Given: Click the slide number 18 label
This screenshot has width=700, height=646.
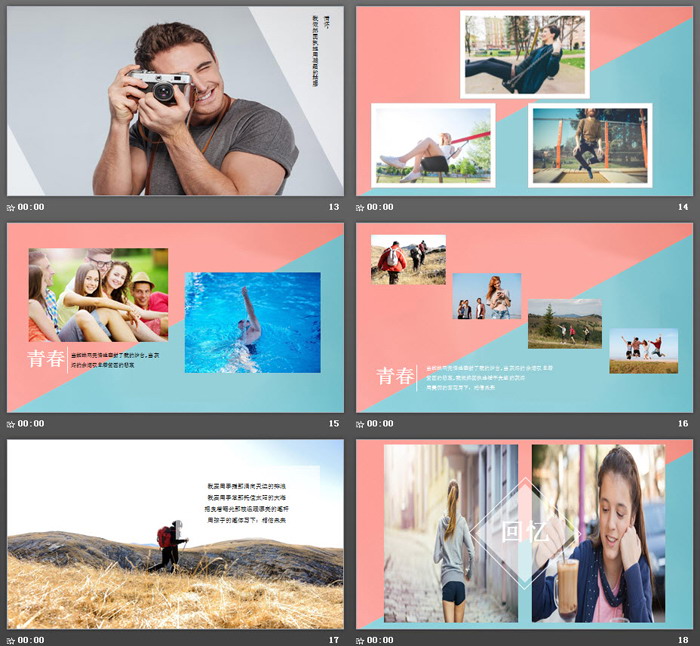Looking at the screenshot, I should tap(683, 640).
